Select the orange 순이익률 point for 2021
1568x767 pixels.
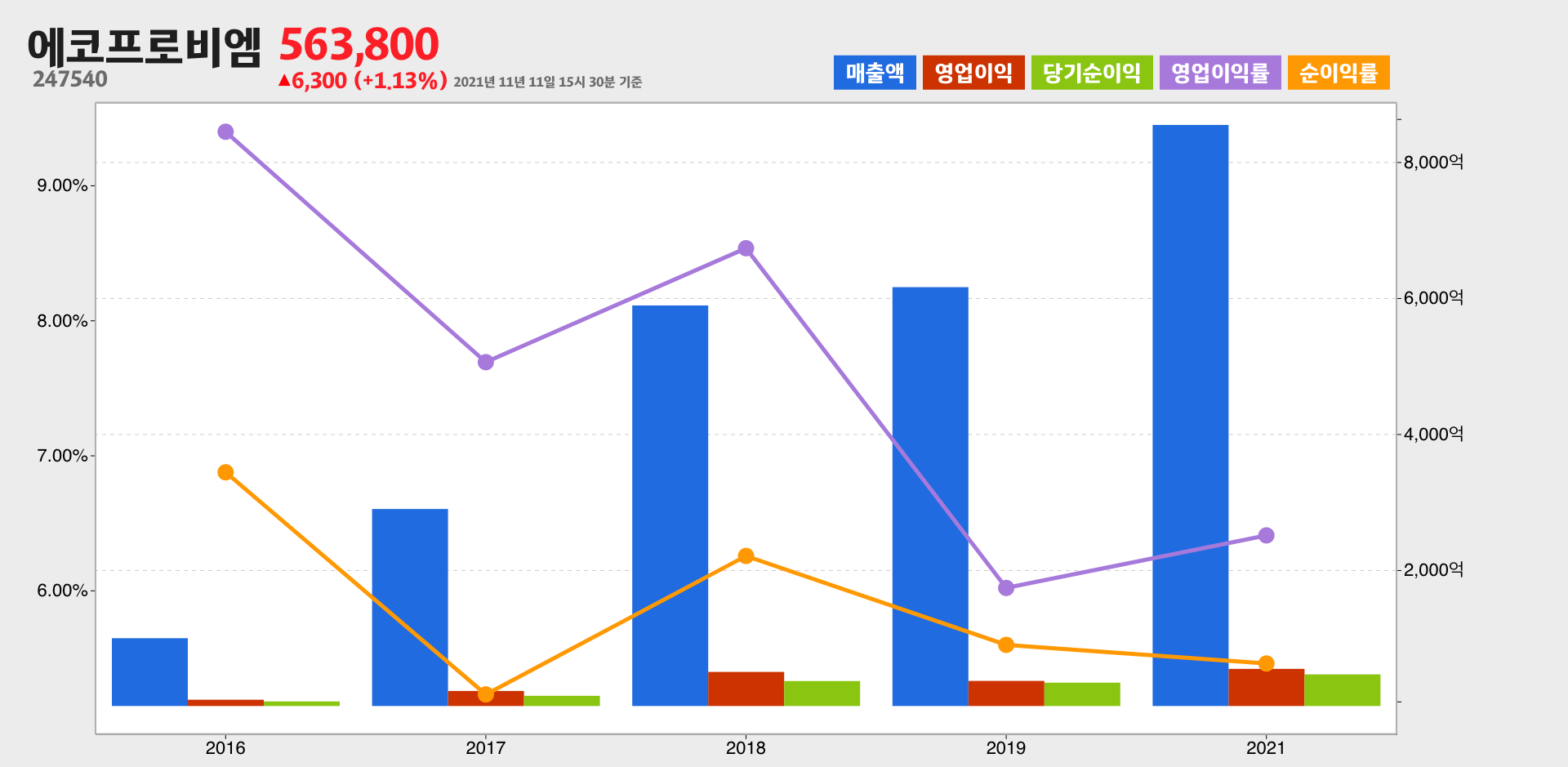pyautogui.click(x=1266, y=663)
